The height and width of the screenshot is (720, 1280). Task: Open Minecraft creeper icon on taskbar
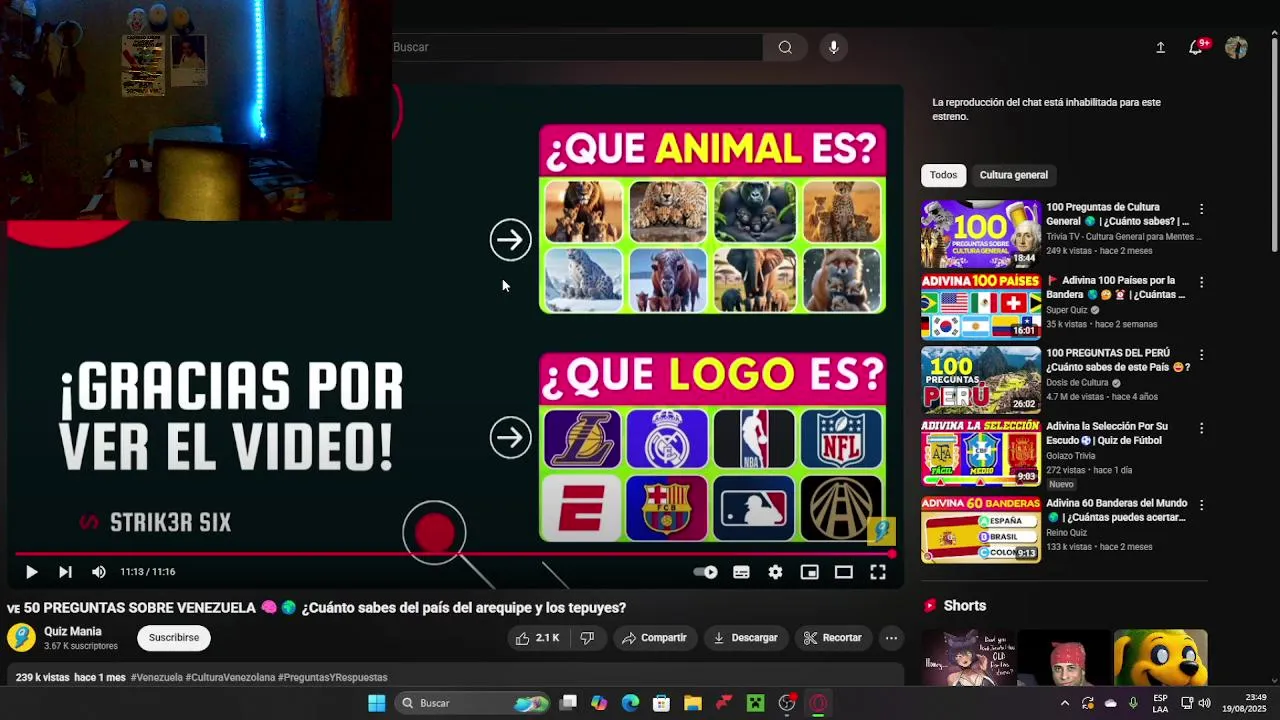point(755,703)
